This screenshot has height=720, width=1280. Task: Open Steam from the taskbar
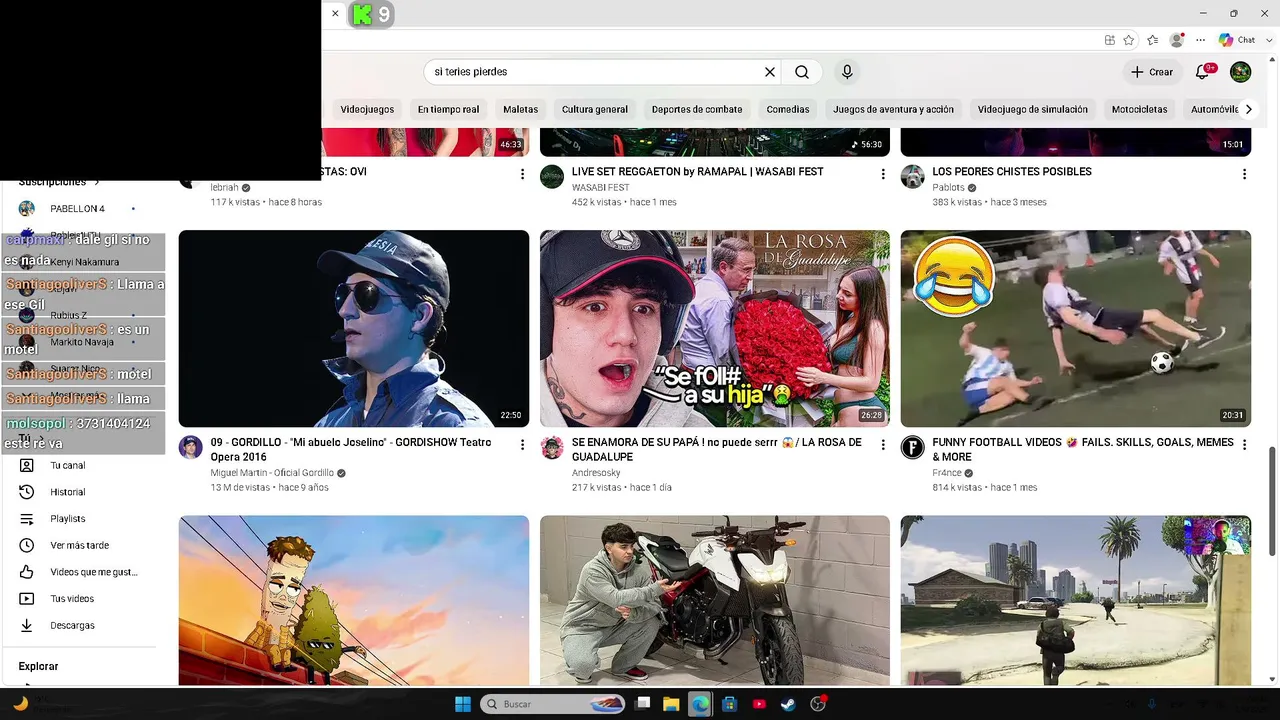(789, 704)
